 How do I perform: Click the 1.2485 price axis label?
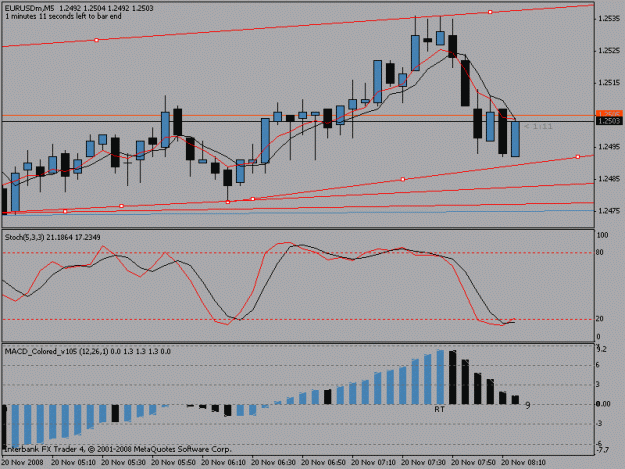point(609,179)
